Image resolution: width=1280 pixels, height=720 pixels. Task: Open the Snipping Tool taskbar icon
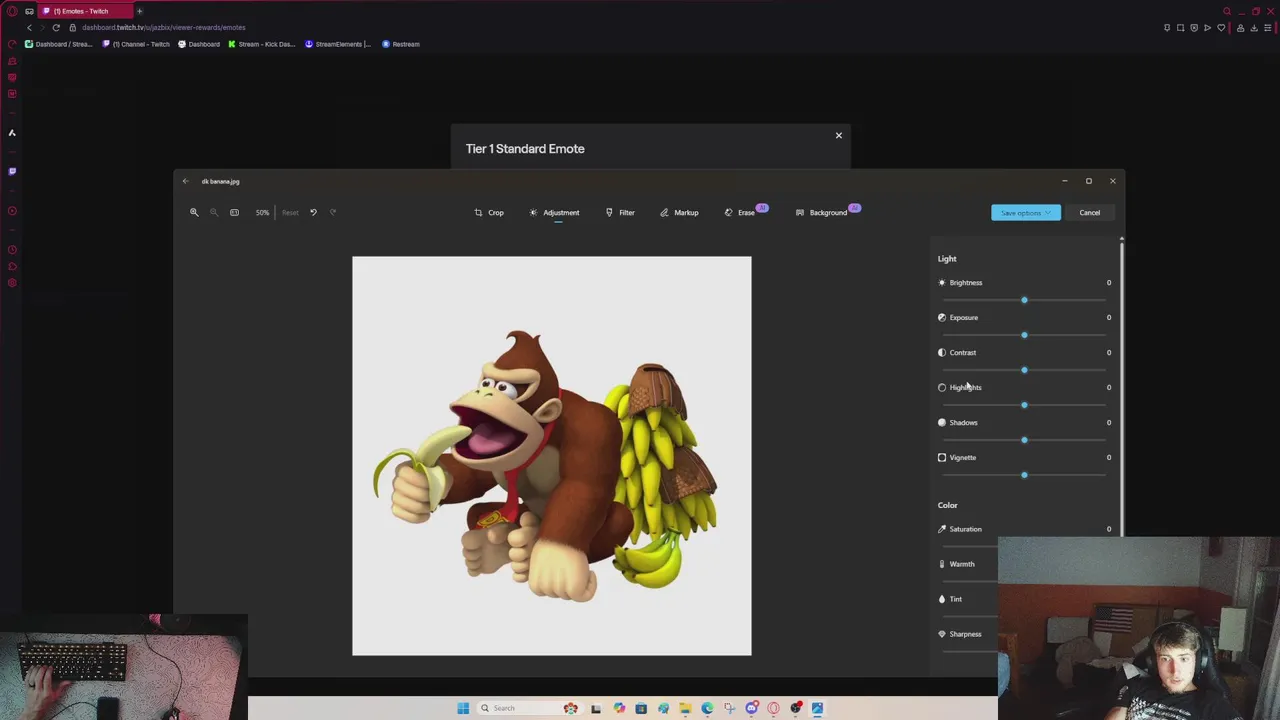(729, 708)
